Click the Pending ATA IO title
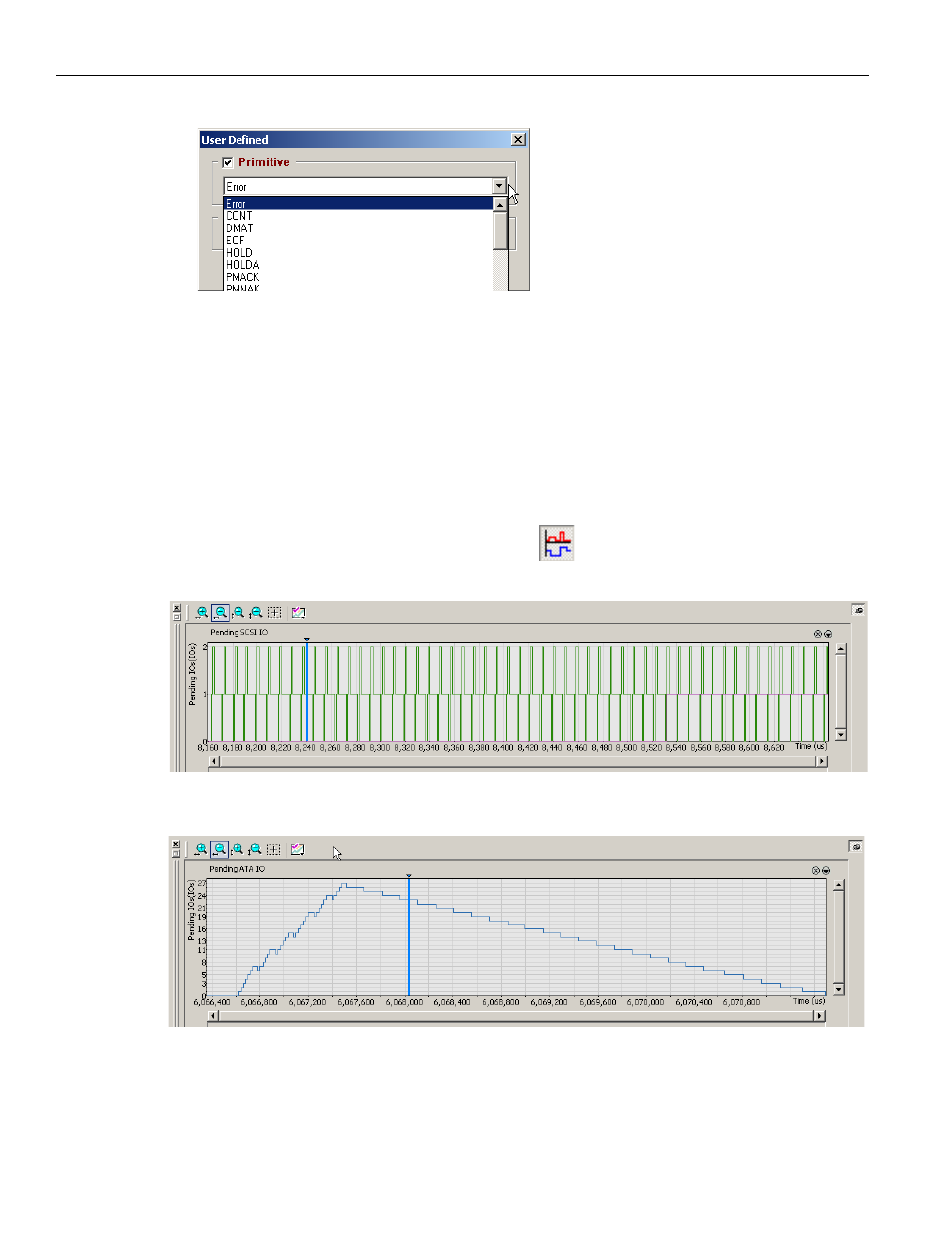Screen dimensions: 952x1233 tap(238, 870)
